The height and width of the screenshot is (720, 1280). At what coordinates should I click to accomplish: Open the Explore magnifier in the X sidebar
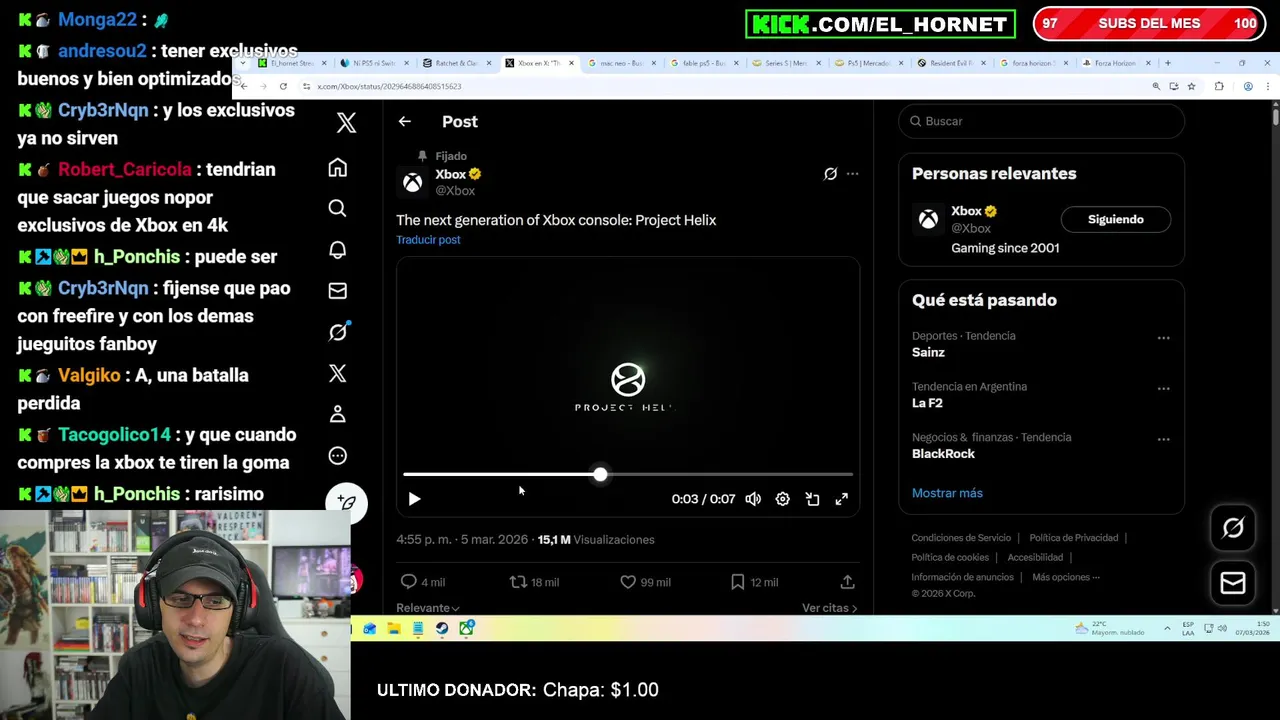click(x=338, y=208)
